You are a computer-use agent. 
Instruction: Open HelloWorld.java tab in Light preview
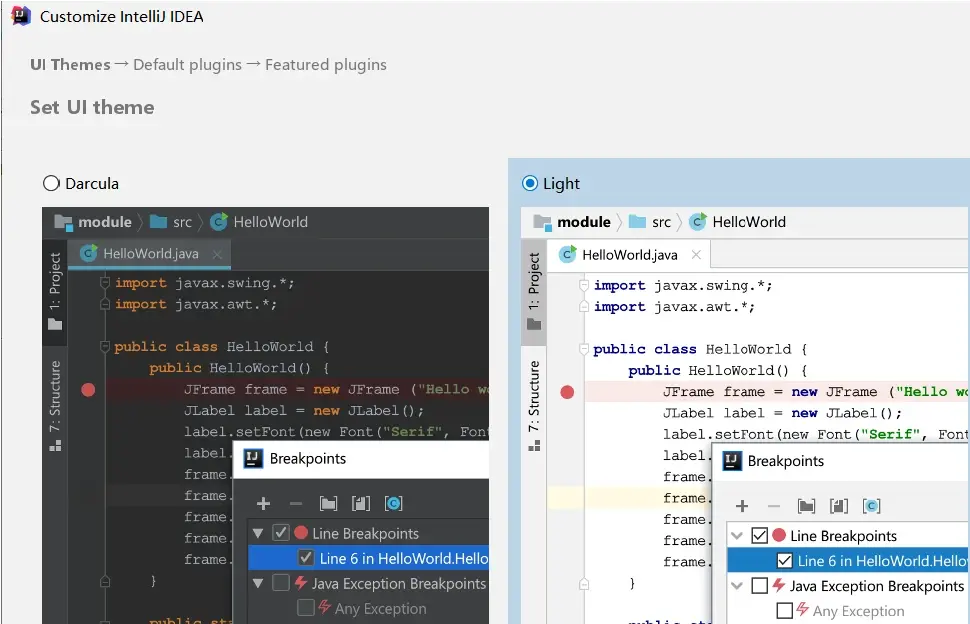630,255
